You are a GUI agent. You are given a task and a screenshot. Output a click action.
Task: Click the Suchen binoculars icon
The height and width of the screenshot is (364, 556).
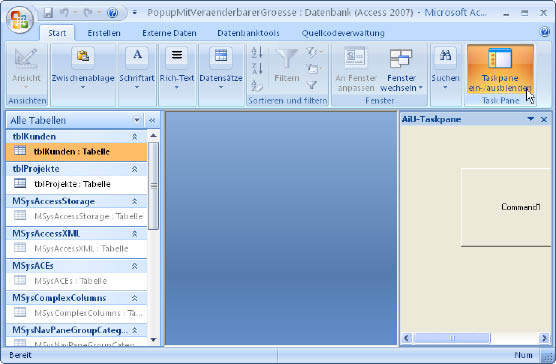[445, 57]
